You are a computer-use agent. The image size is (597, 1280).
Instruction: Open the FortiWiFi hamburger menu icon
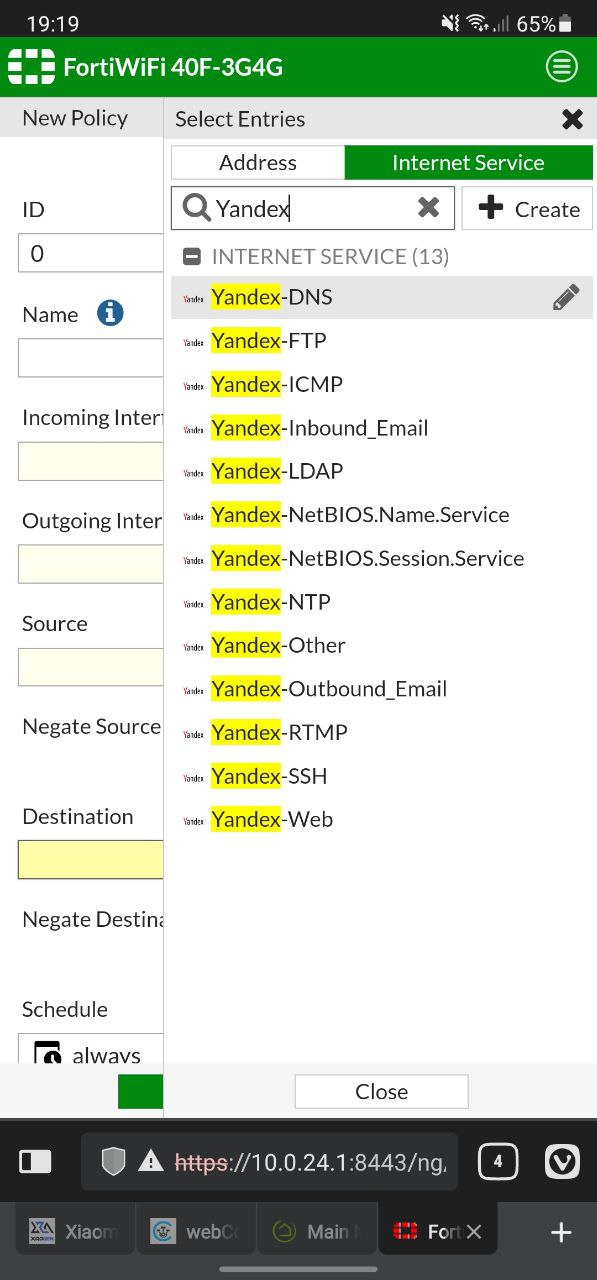pyautogui.click(x=562, y=67)
